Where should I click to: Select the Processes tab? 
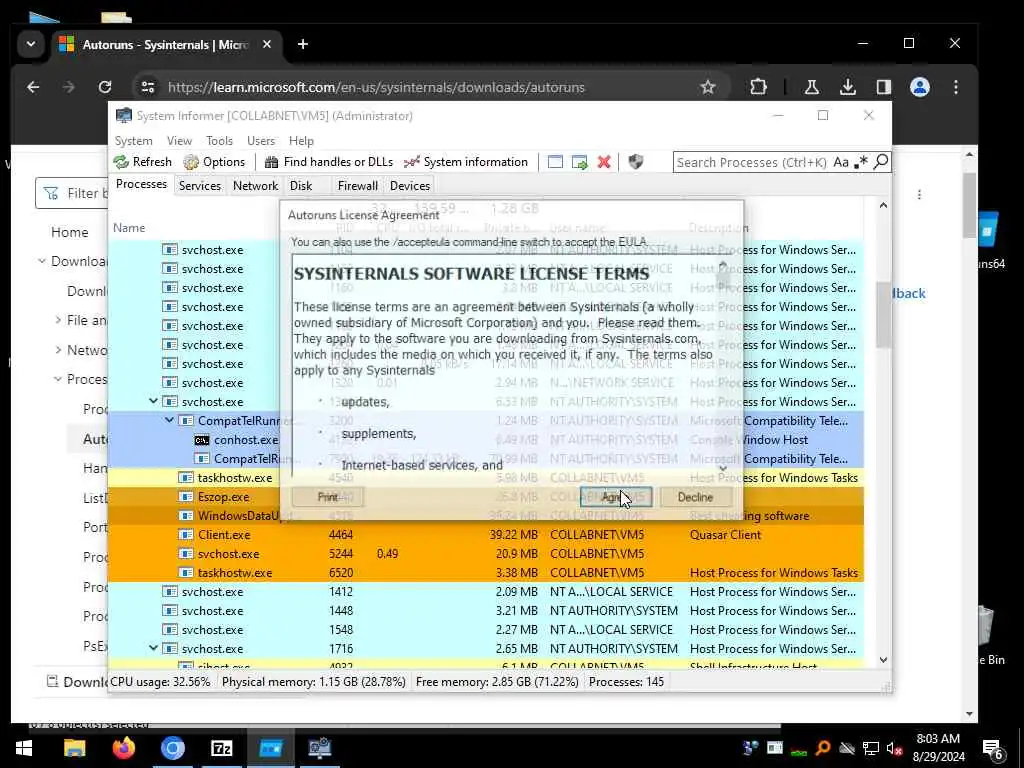tap(141, 184)
